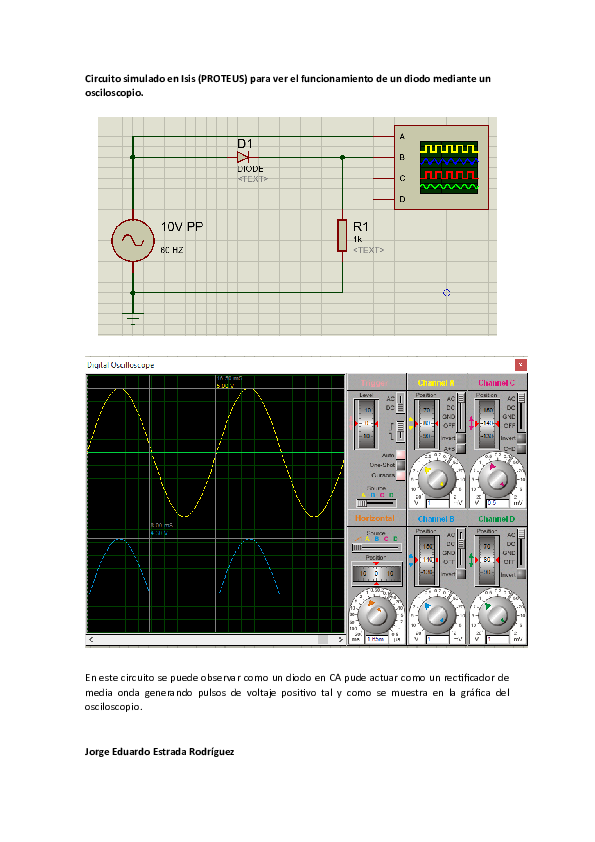Click Channel D coupling slider
Screen dimensions: 595x842
[x=521, y=548]
